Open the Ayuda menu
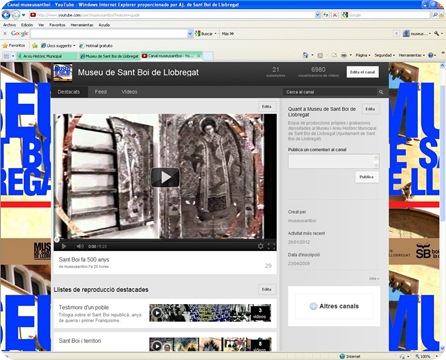Viewport: 446px width, 360px height. (104, 25)
